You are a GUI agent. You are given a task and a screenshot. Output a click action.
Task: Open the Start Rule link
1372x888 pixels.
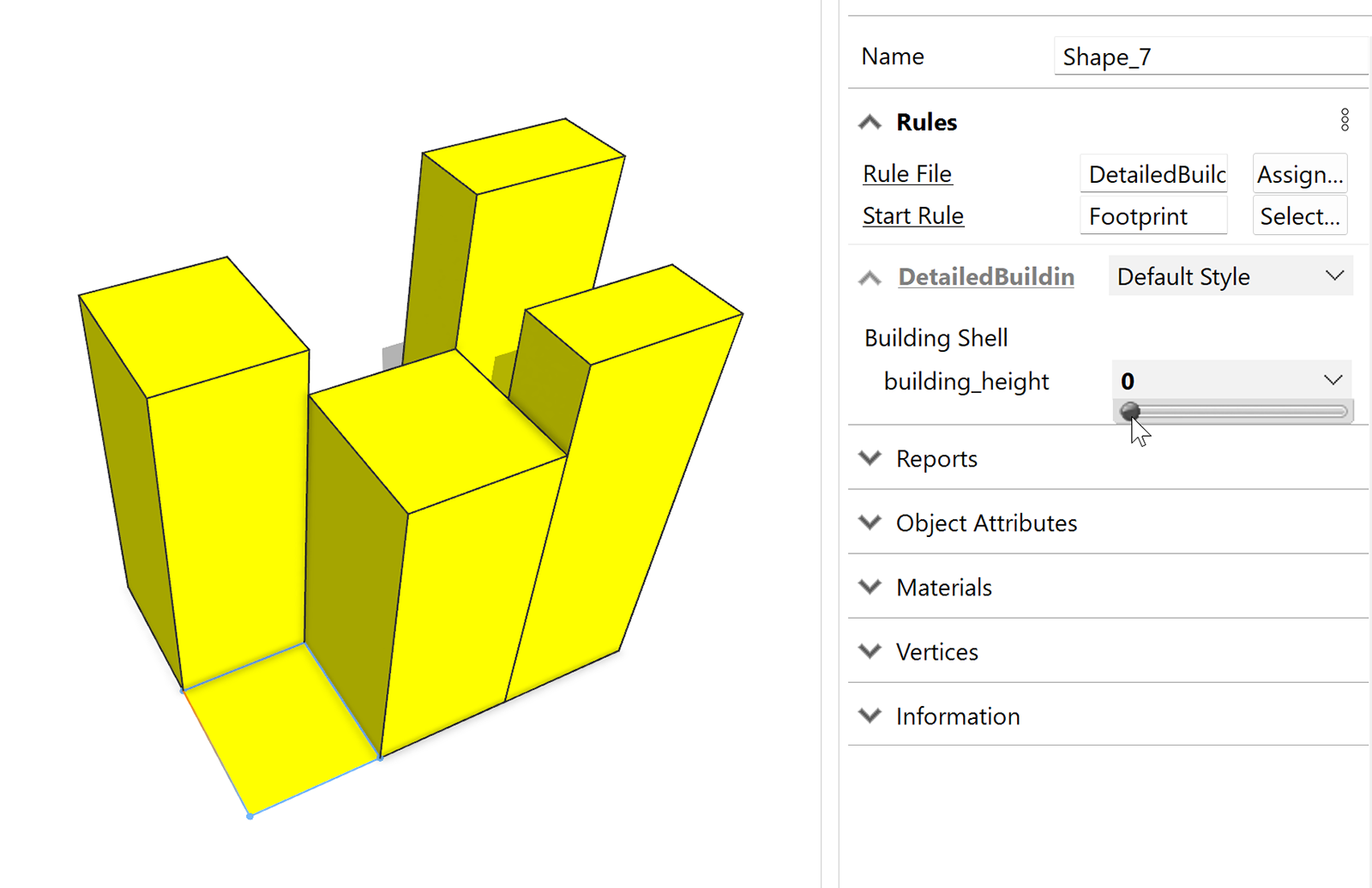pyautogui.click(x=912, y=215)
